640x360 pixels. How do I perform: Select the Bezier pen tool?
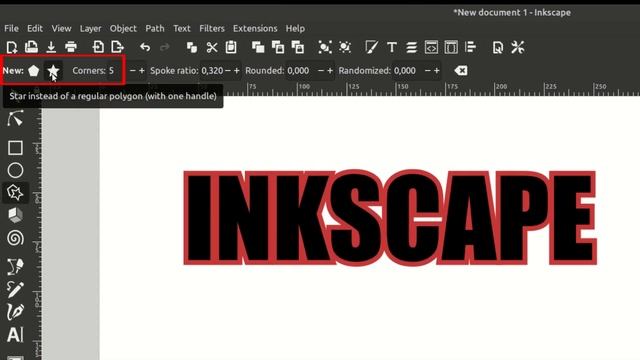click(15, 266)
